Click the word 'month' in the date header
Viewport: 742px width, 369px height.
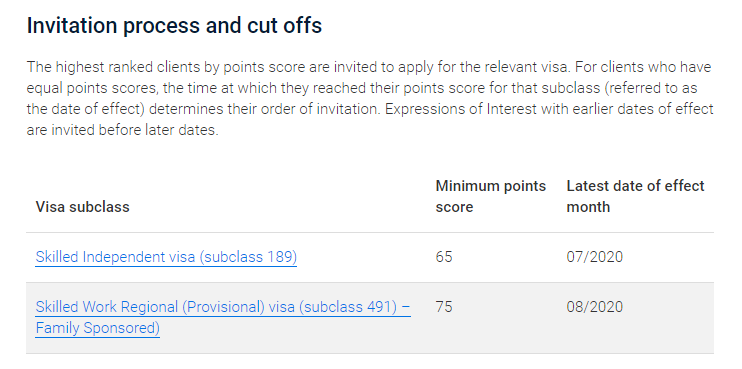coord(588,207)
